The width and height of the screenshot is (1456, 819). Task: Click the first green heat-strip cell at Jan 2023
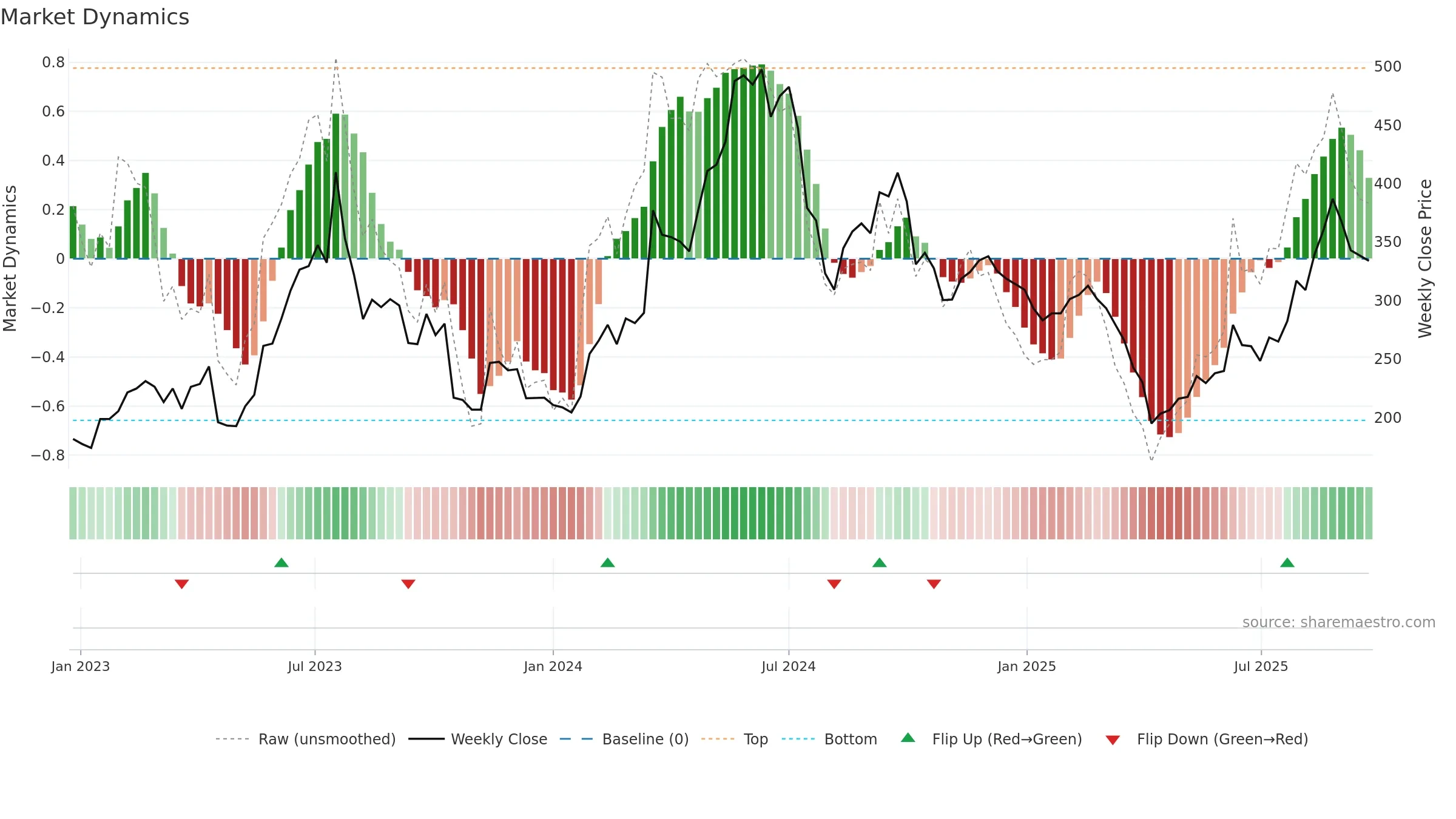(x=73, y=513)
